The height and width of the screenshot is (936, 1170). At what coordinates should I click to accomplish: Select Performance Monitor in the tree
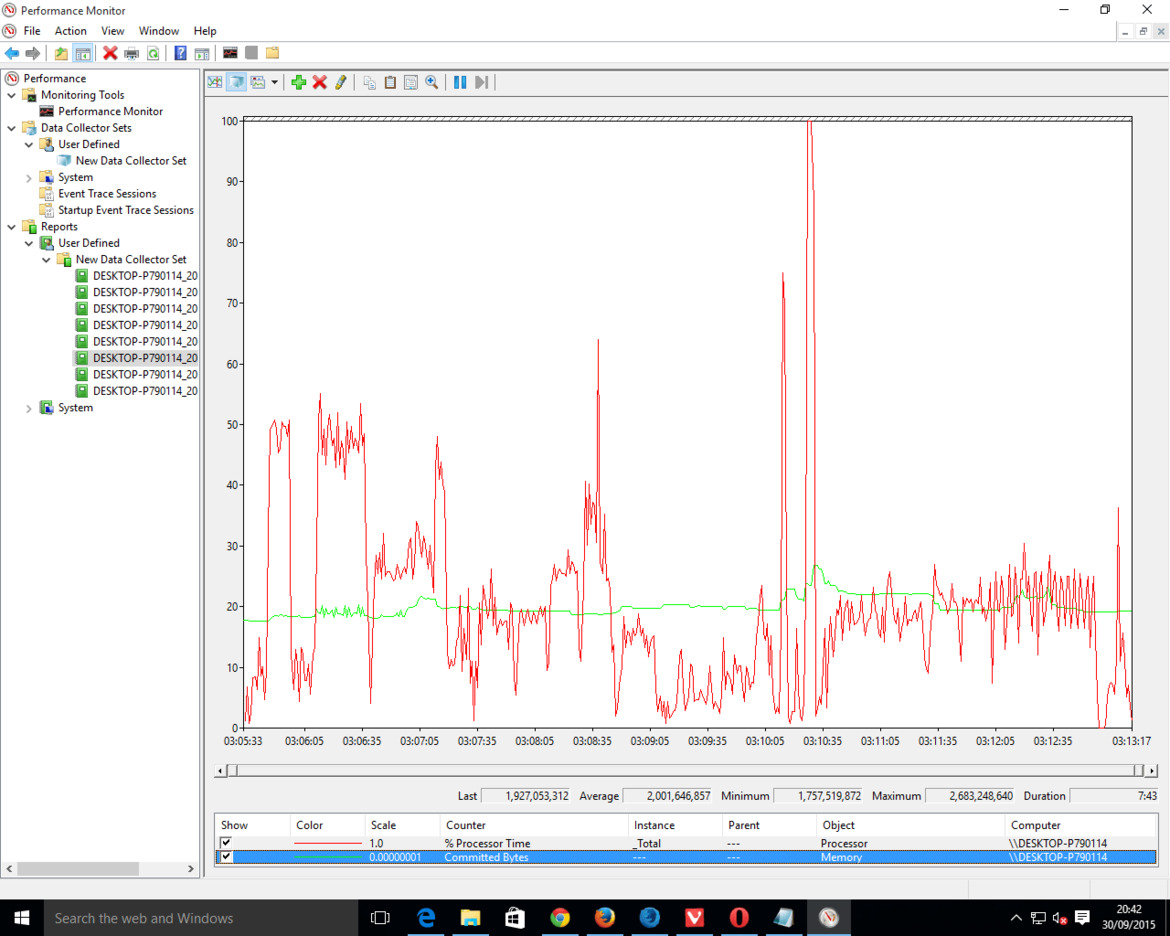point(110,111)
